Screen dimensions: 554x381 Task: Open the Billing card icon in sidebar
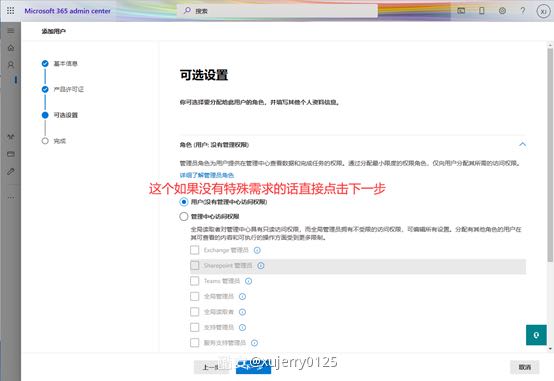click(11, 154)
